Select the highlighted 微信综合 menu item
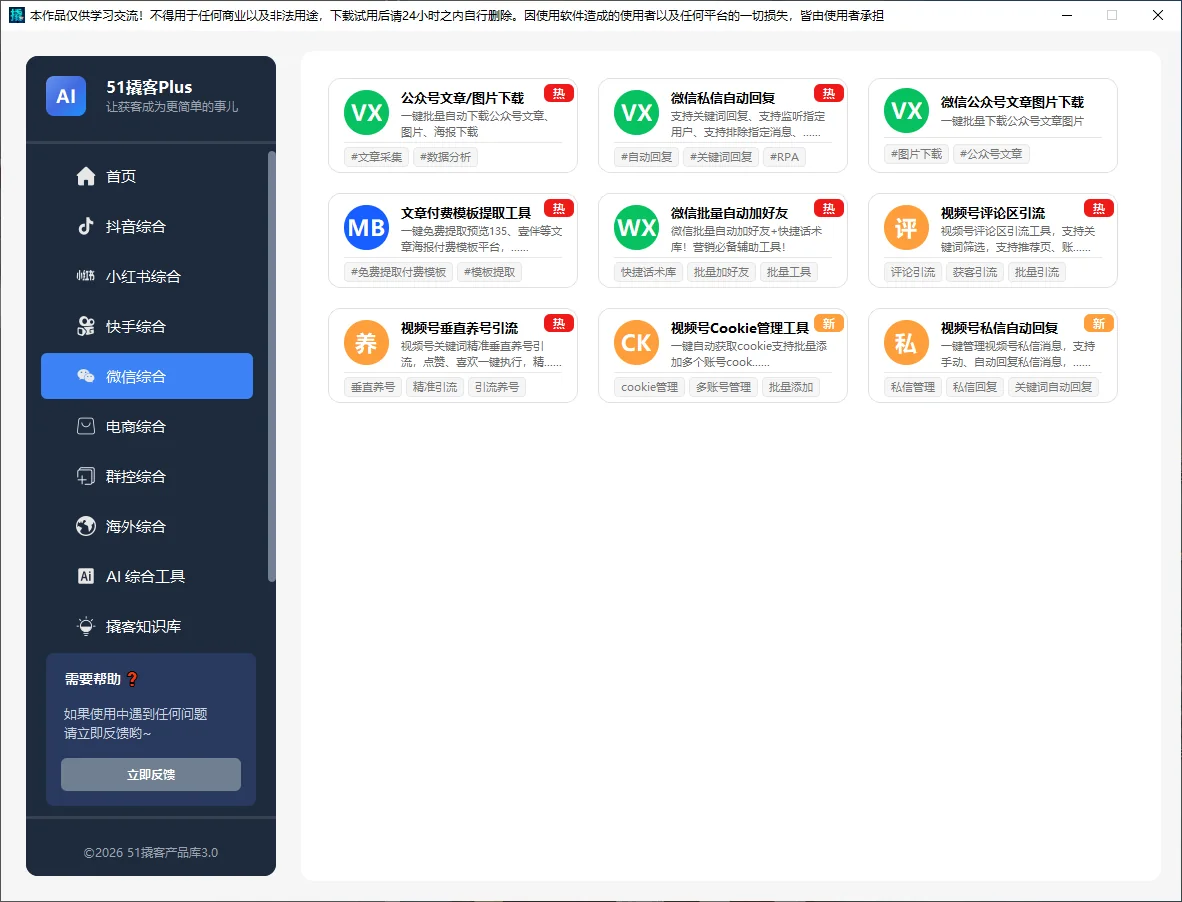The width and height of the screenshot is (1182, 902). coord(147,376)
